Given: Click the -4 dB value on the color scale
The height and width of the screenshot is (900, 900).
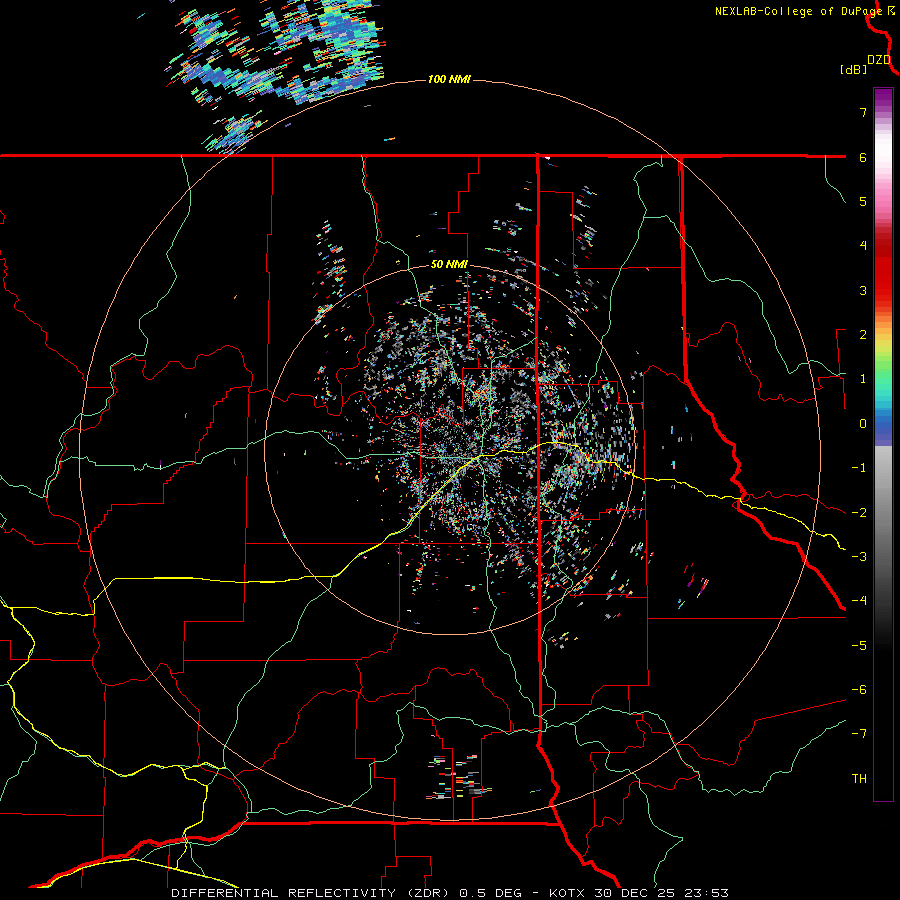Looking at the screenshot, I should [x=859, y=601].
